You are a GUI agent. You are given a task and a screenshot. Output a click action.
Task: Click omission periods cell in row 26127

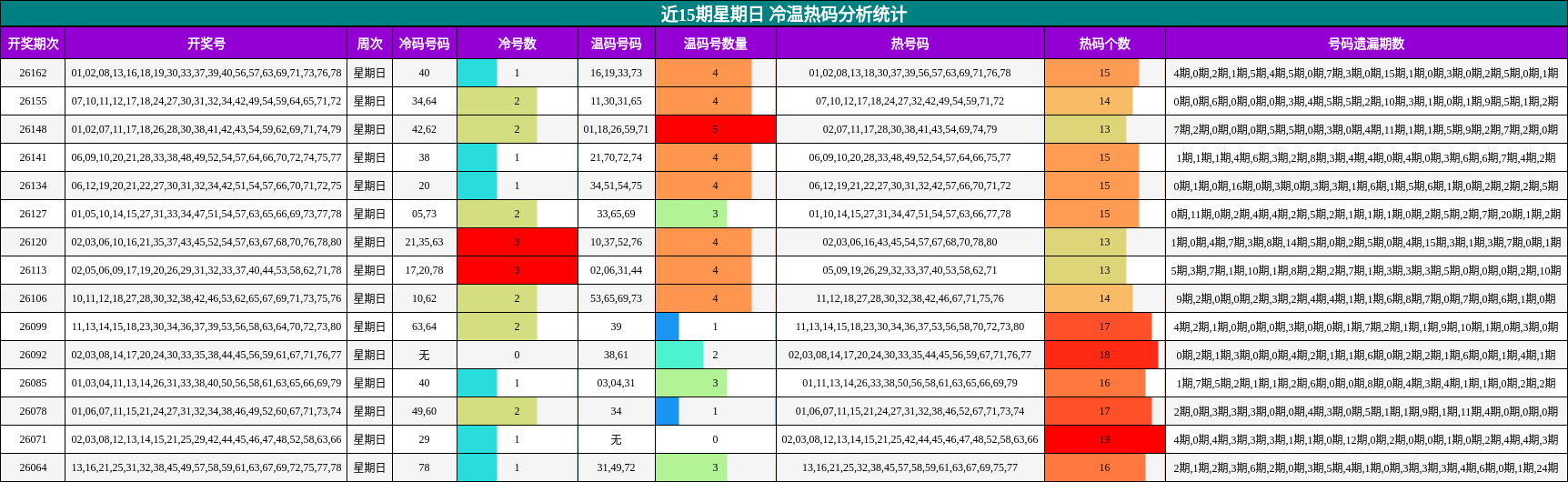(1366, 214)
